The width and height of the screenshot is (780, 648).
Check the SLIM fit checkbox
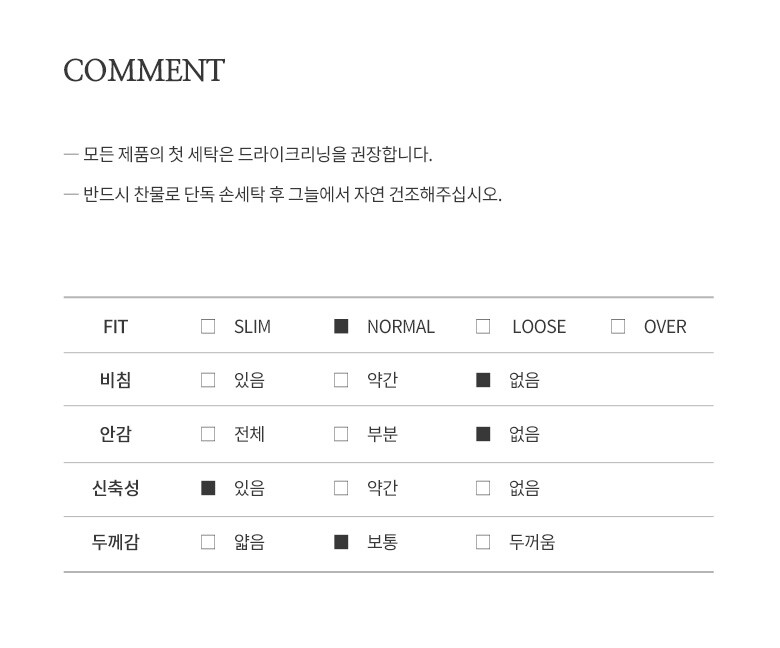pyautogui.click(x=208, y=326)
